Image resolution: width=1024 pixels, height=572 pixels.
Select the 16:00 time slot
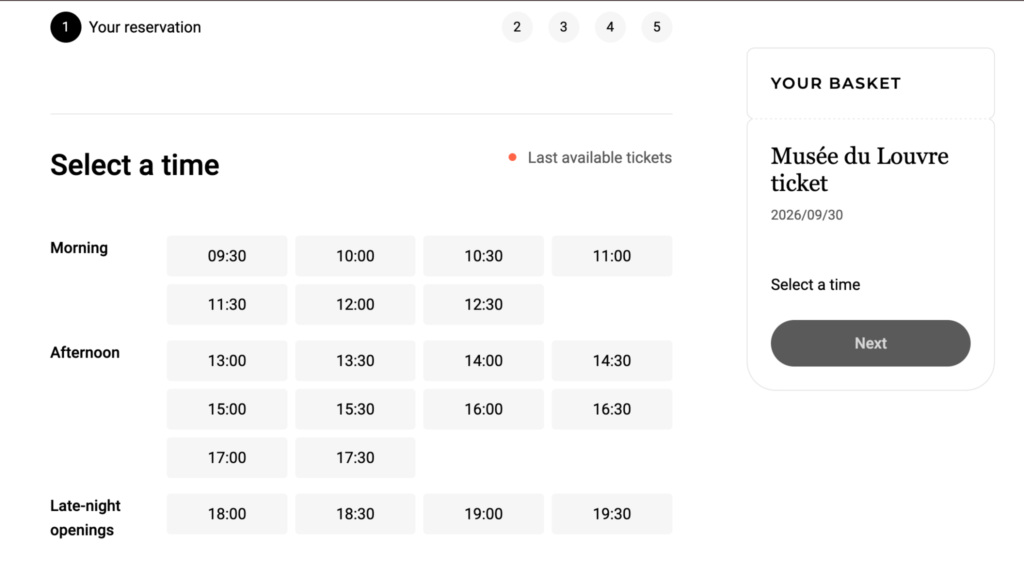(x=483, y=409)
